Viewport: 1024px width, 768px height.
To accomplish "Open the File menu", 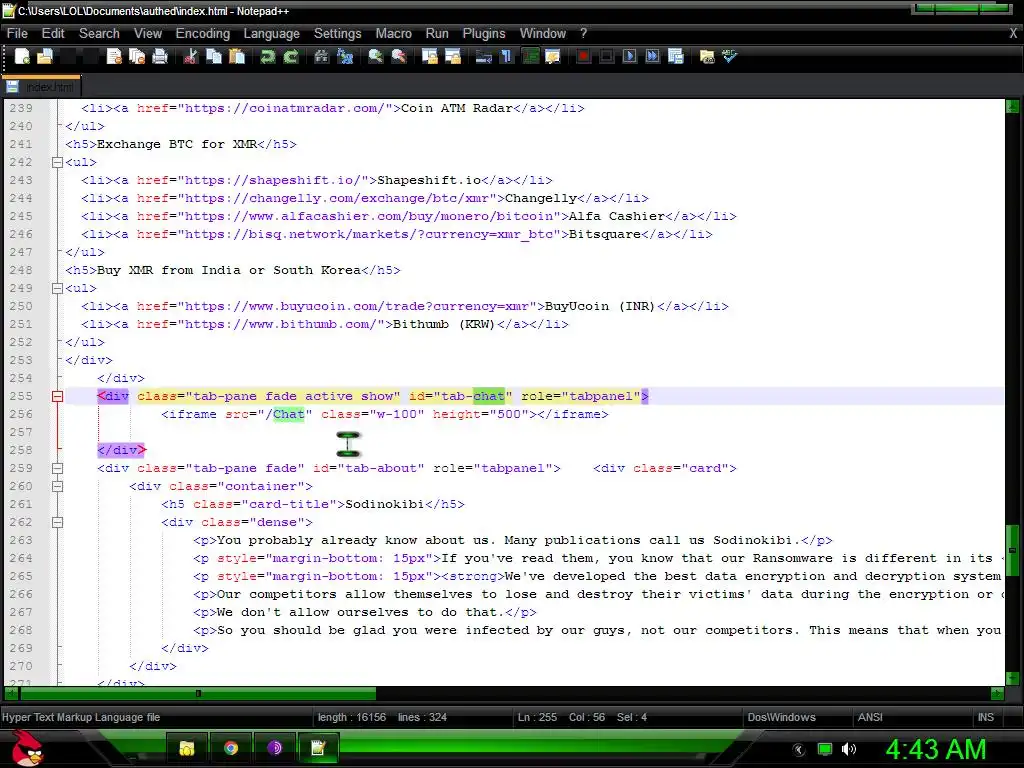I will pos(17,33).
